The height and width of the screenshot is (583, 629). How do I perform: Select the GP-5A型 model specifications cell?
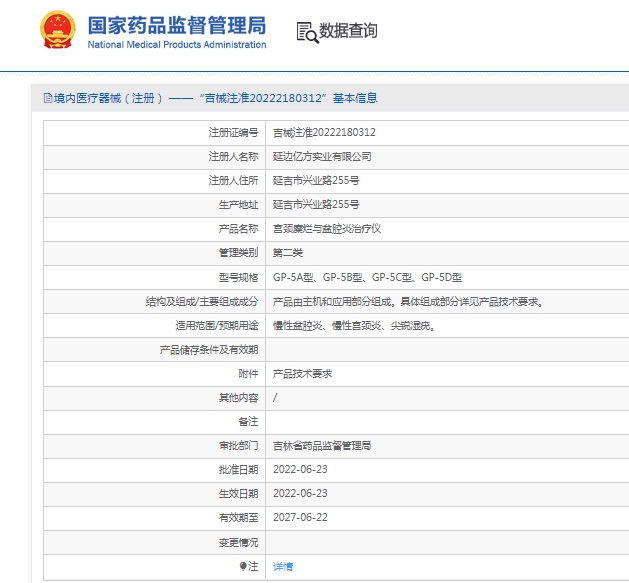click(367, 277)
